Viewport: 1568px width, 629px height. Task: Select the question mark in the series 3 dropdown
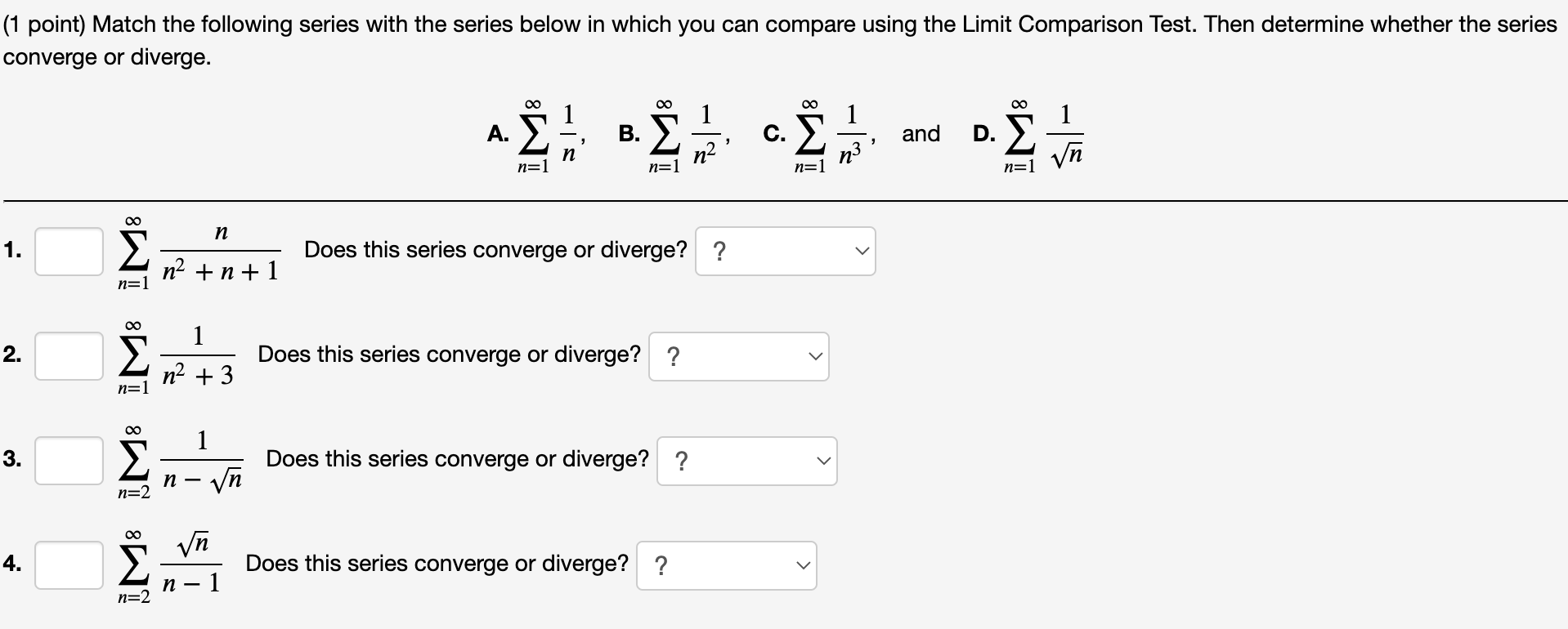(x=681, y=459)
